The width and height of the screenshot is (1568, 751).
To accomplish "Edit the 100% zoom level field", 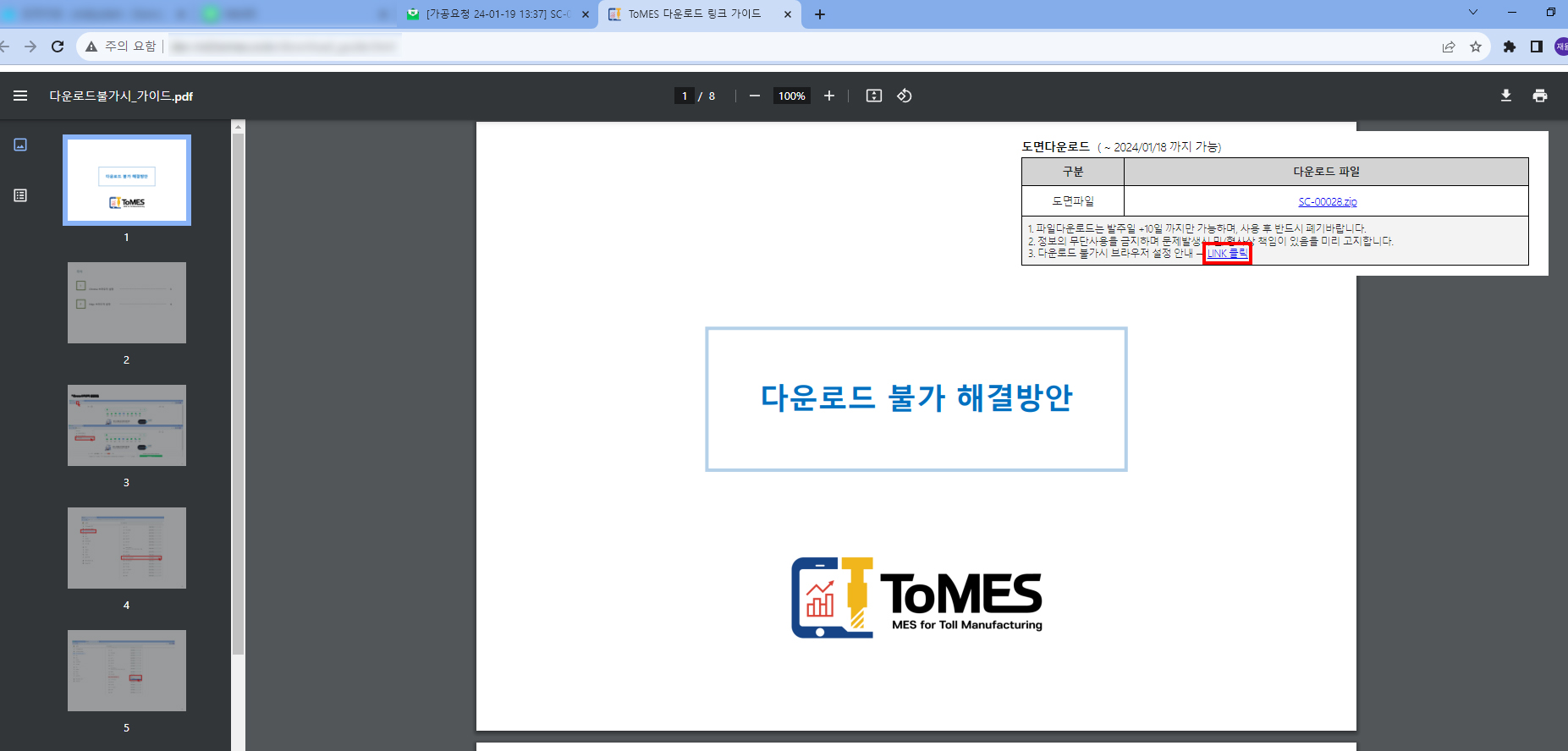I will tap(791, 96).
